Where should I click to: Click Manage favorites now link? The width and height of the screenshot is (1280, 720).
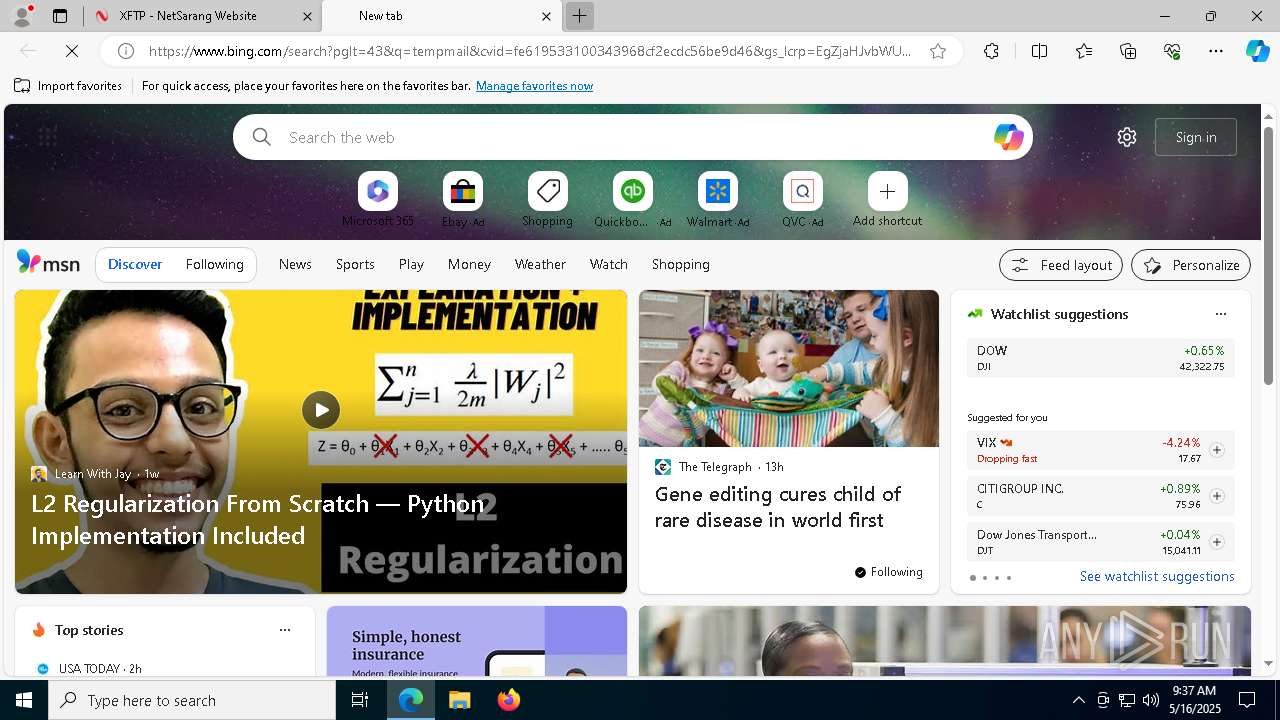pos(534,86)
